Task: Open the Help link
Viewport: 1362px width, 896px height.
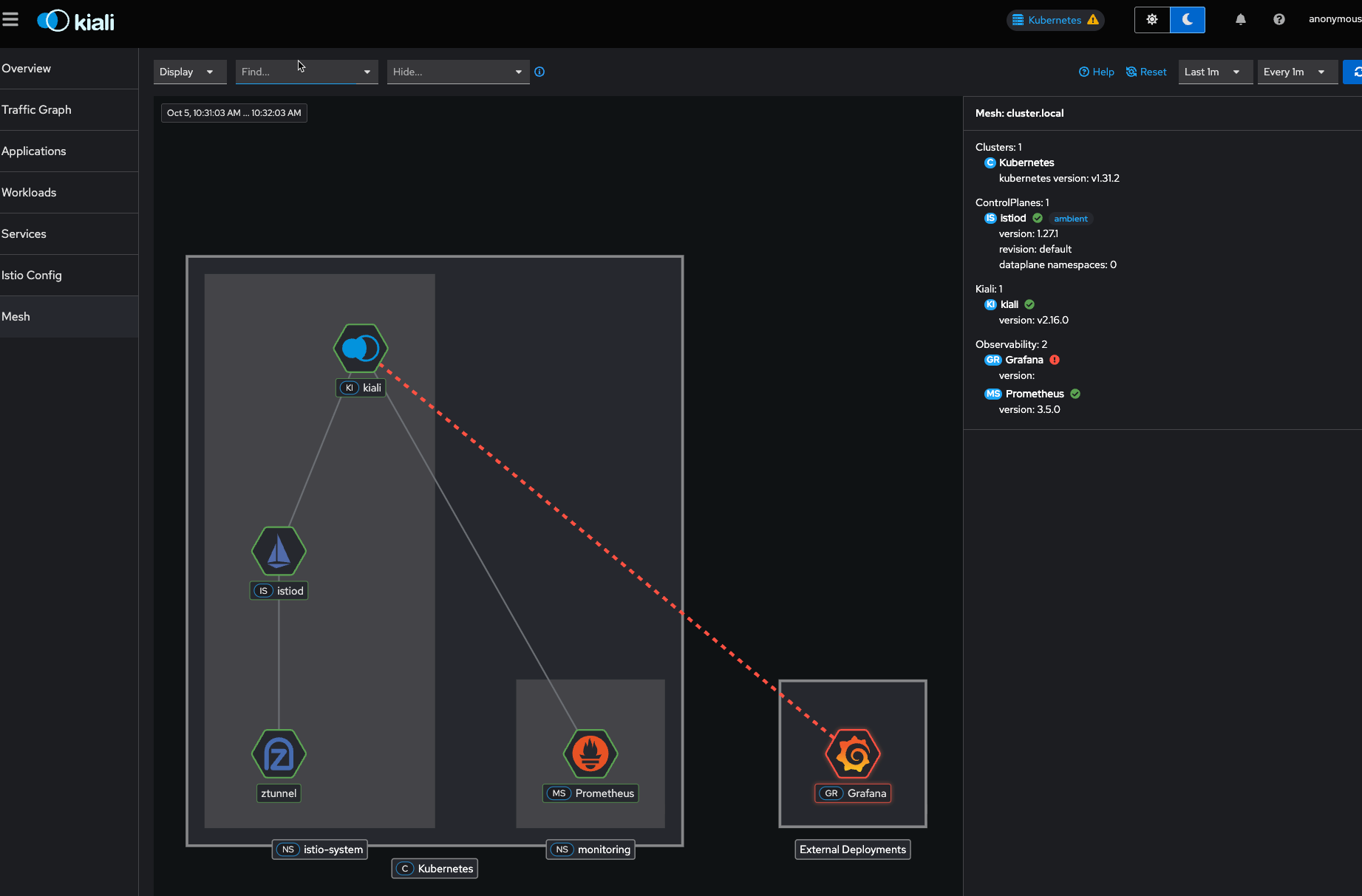Action: (x=1097, y=72)
